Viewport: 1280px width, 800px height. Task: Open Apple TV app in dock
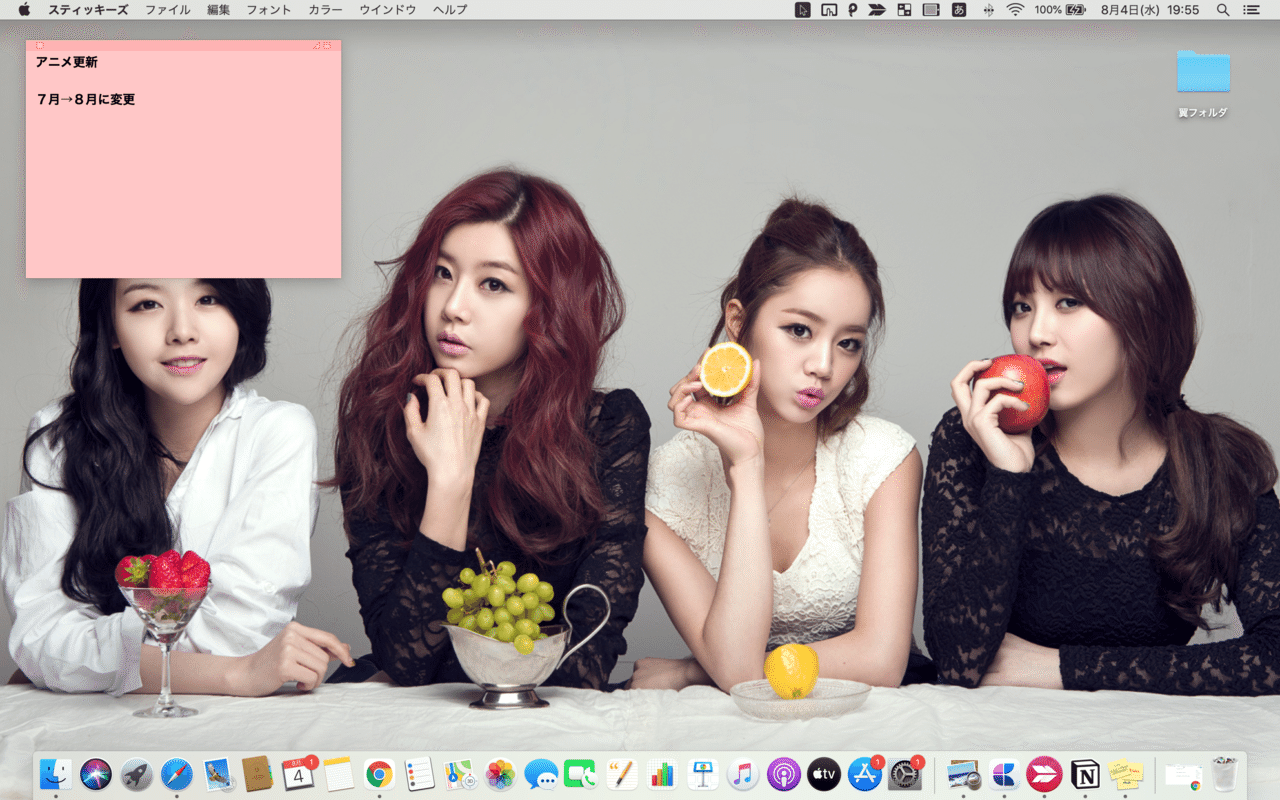point(824,774)
